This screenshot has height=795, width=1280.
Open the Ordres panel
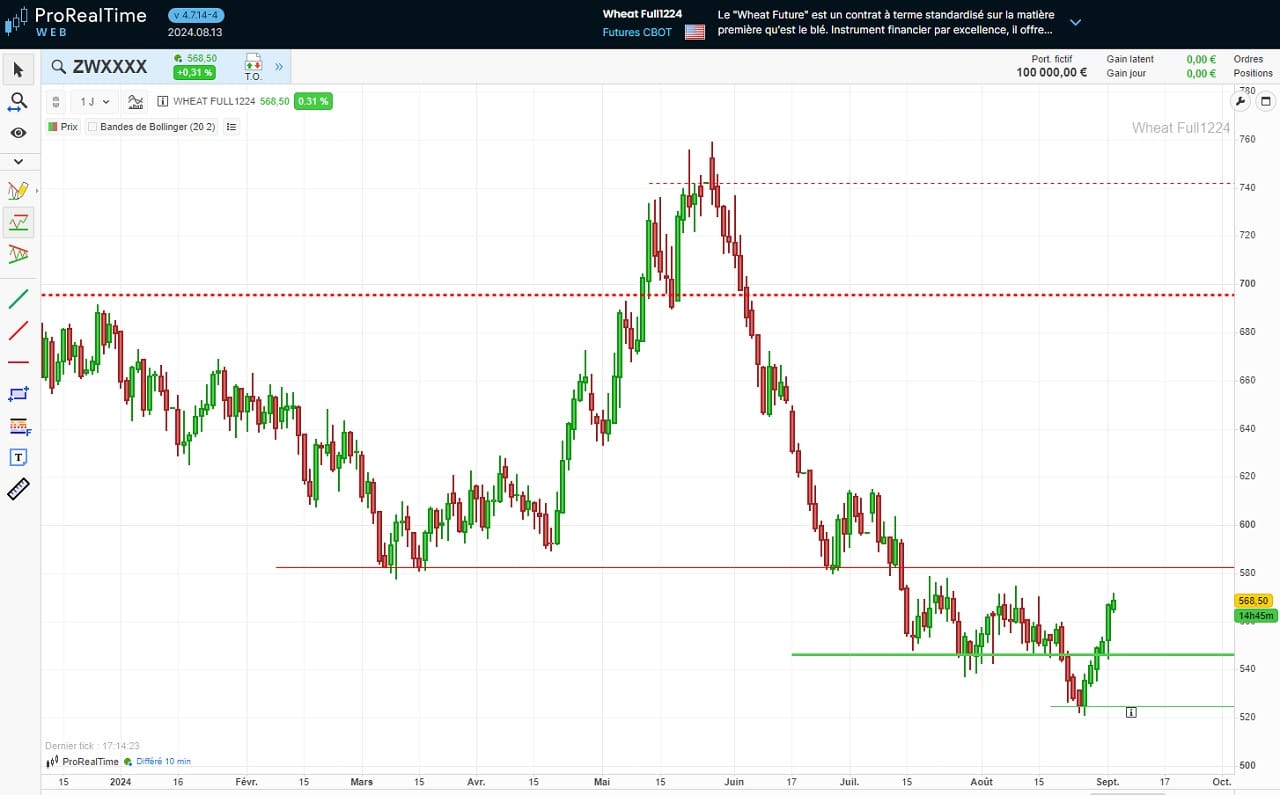[1249, 59]
